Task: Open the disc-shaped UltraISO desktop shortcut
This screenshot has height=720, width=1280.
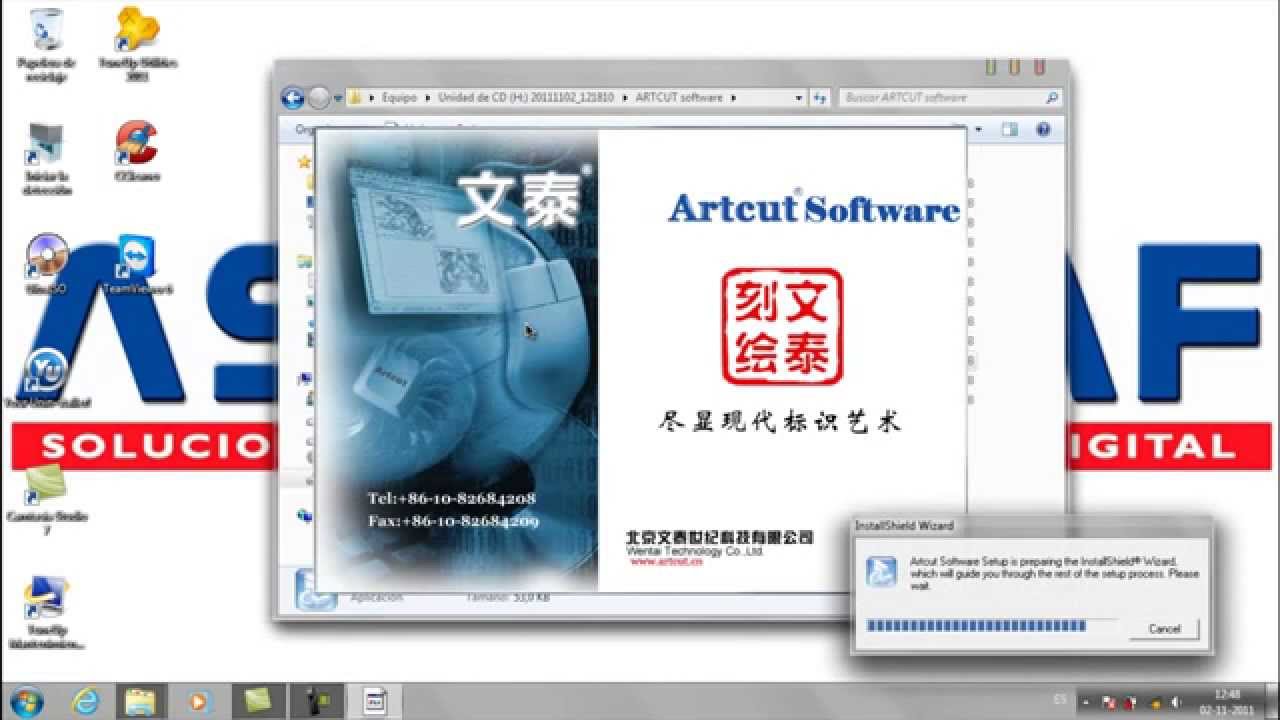Action: point(46,265)
